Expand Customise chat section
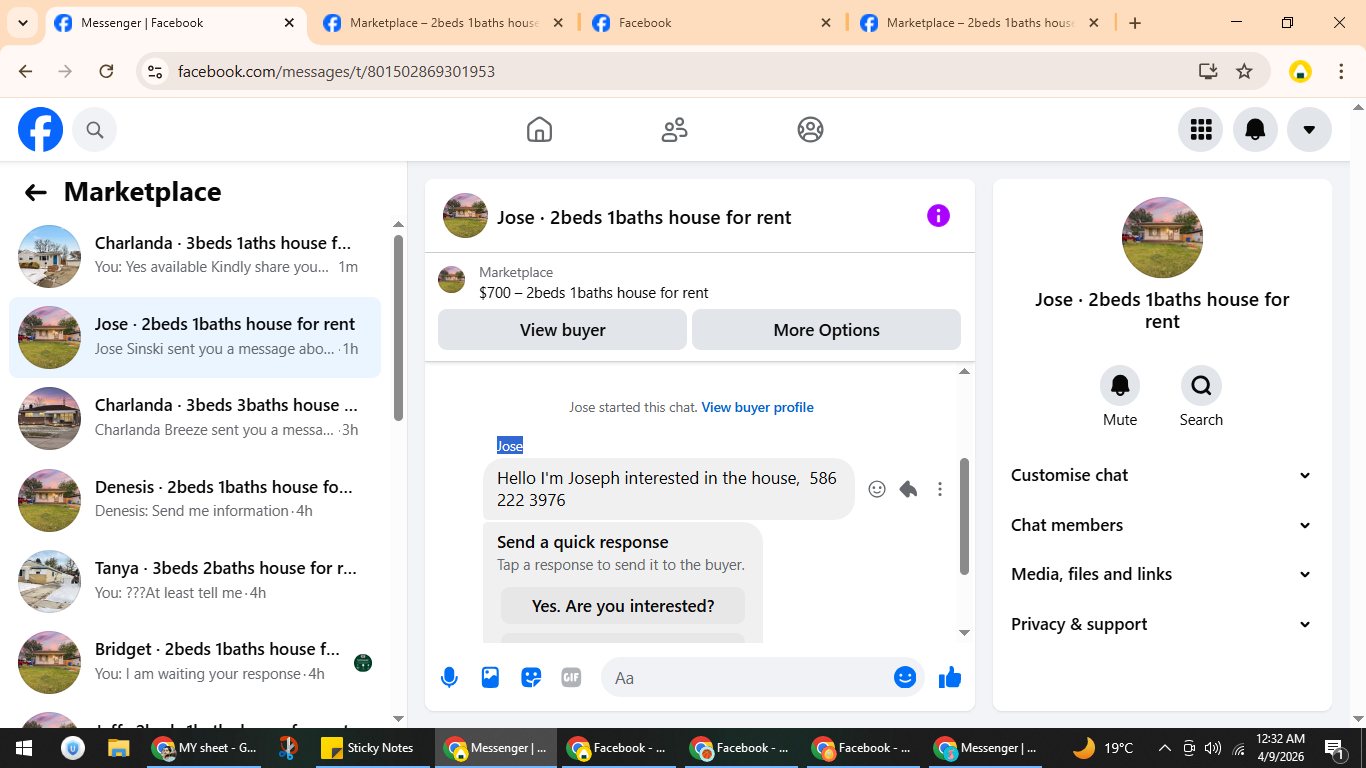The image size is (1366, 768). pos(1162,475)
